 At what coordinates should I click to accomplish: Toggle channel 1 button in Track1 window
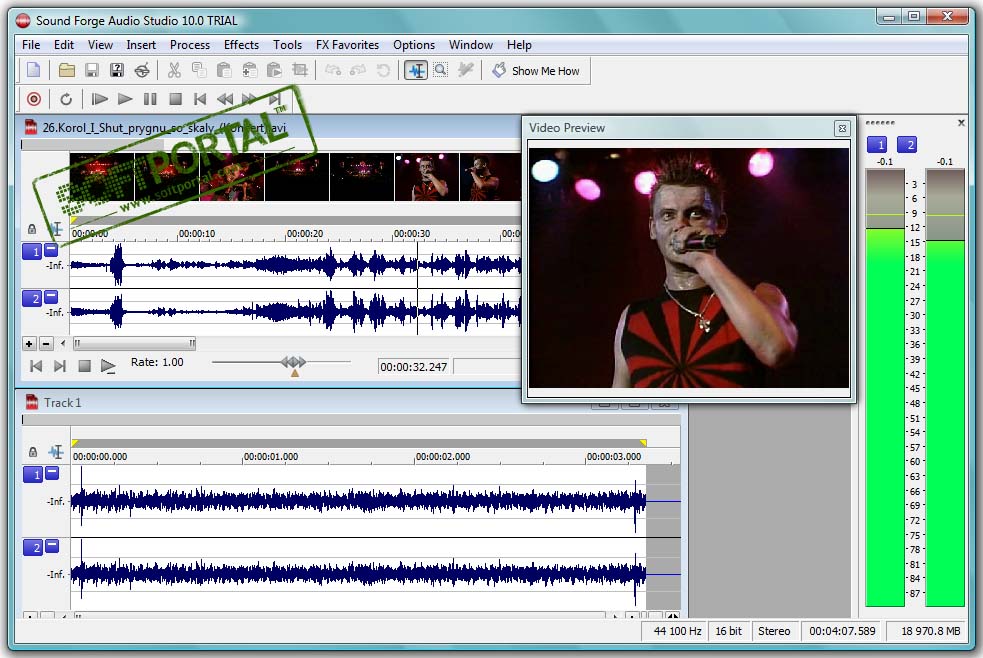(33, 474)
